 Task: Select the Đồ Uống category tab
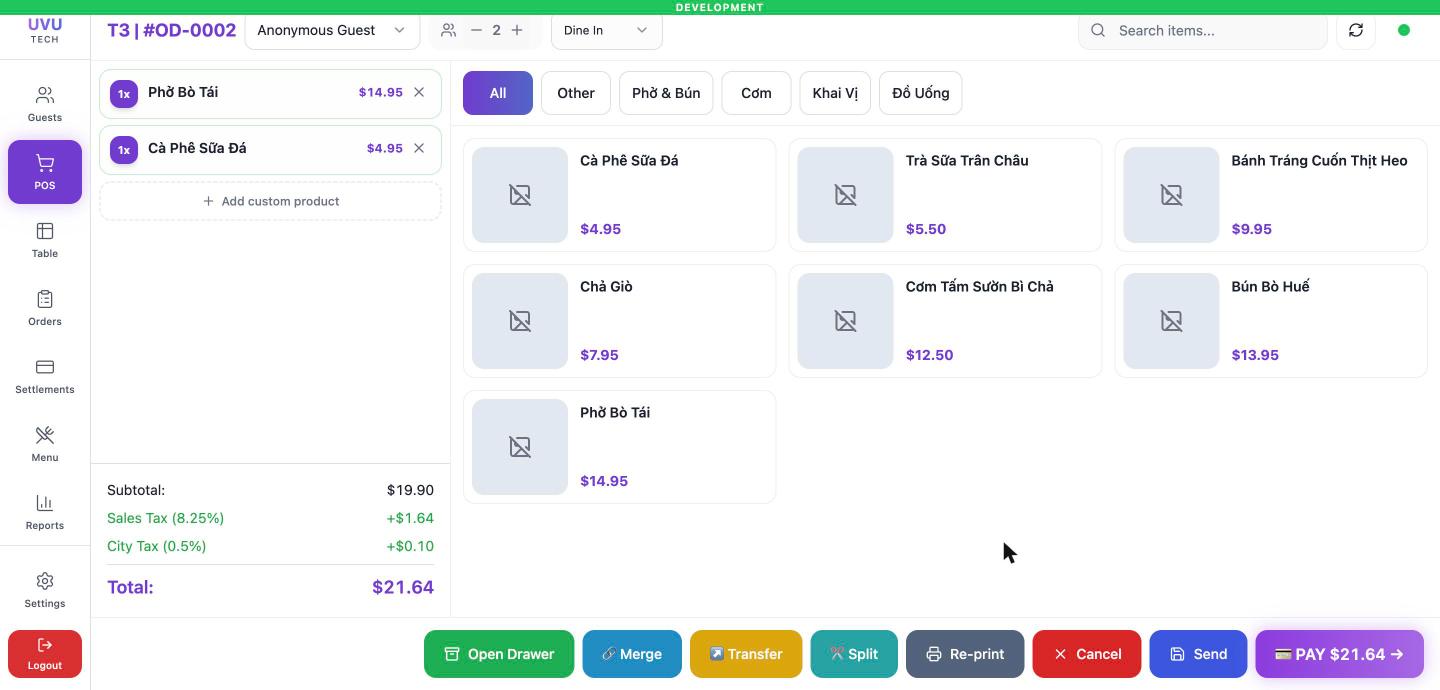921,93
